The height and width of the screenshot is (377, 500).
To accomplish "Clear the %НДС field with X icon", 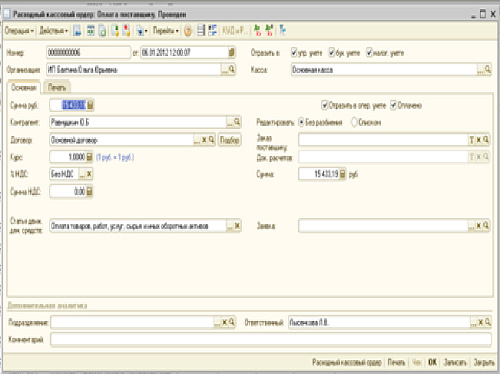I will 89,174.
